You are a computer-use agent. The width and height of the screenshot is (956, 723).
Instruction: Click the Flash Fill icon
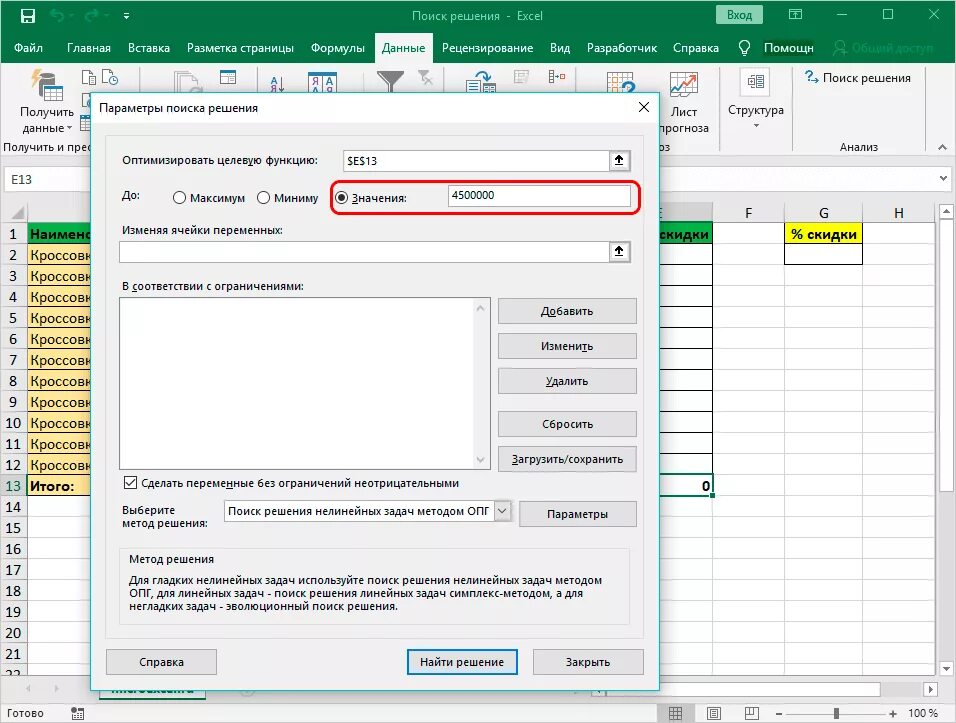coord(521,76)
